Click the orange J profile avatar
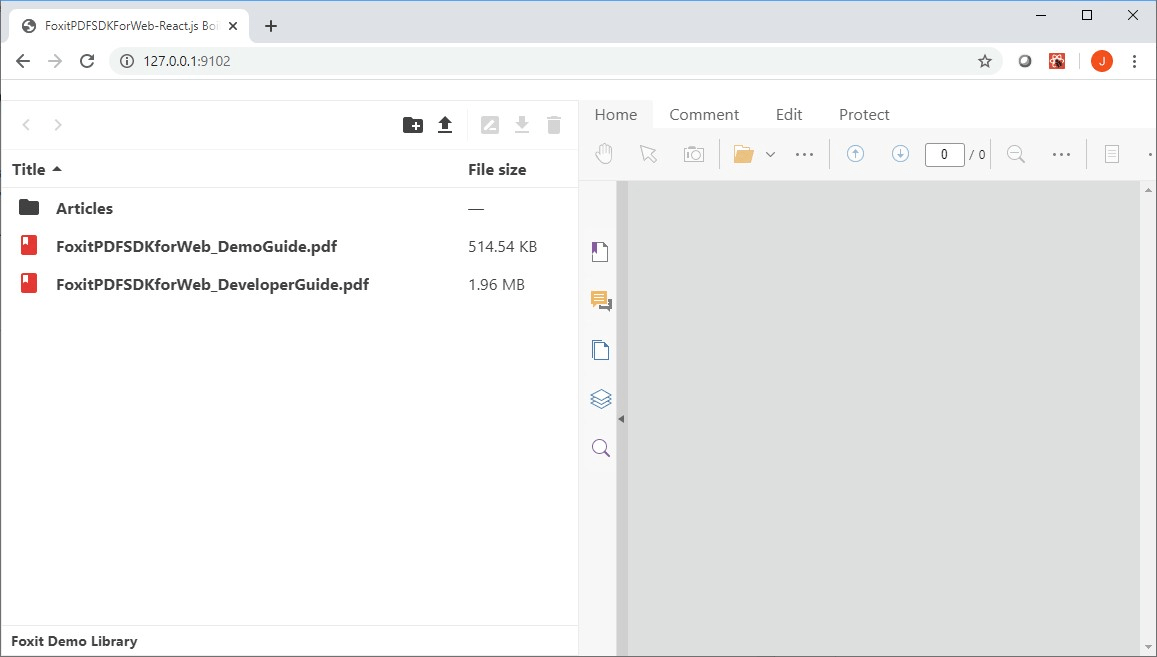The width and height of the screenshot is (1157, 657). 1102,61
